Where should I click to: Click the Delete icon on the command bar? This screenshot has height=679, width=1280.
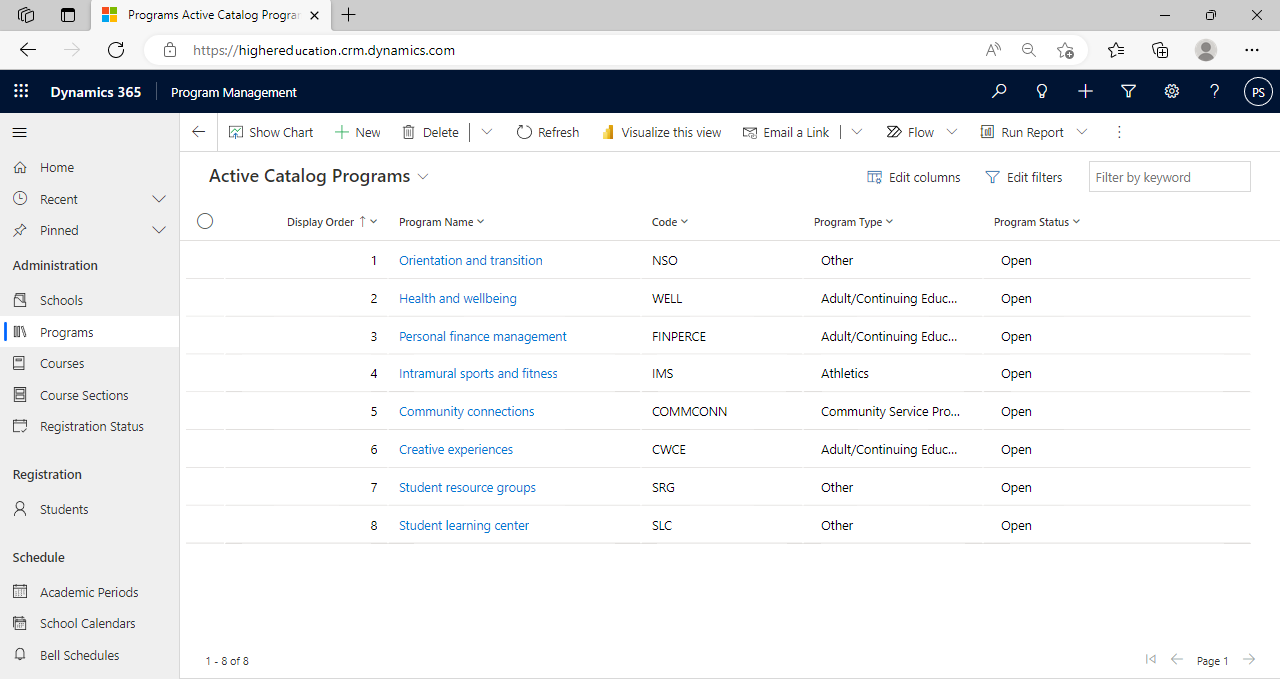407,131
